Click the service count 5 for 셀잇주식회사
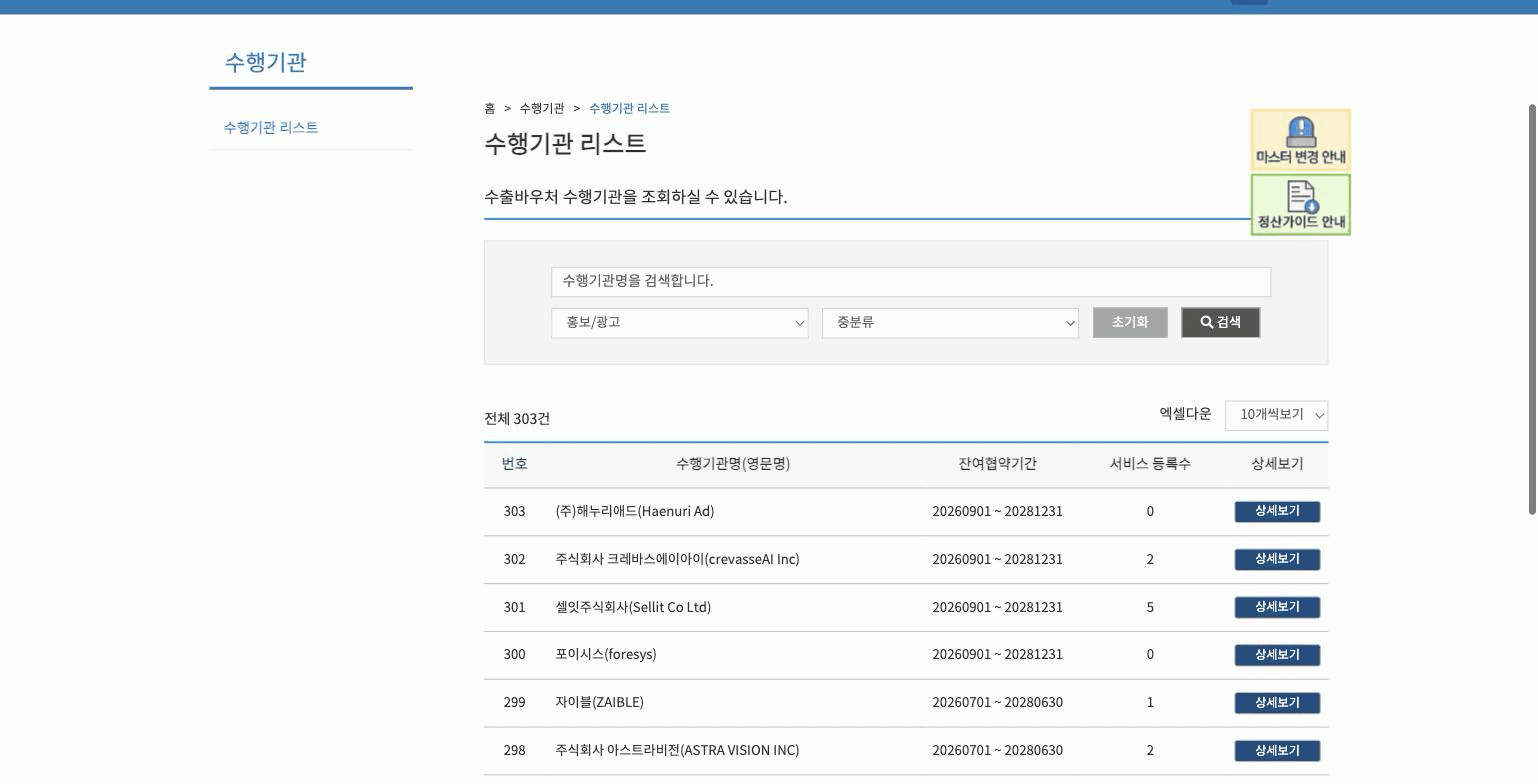The width and height of the screenshot is (1538, 784). click(x=1150, y=607)
